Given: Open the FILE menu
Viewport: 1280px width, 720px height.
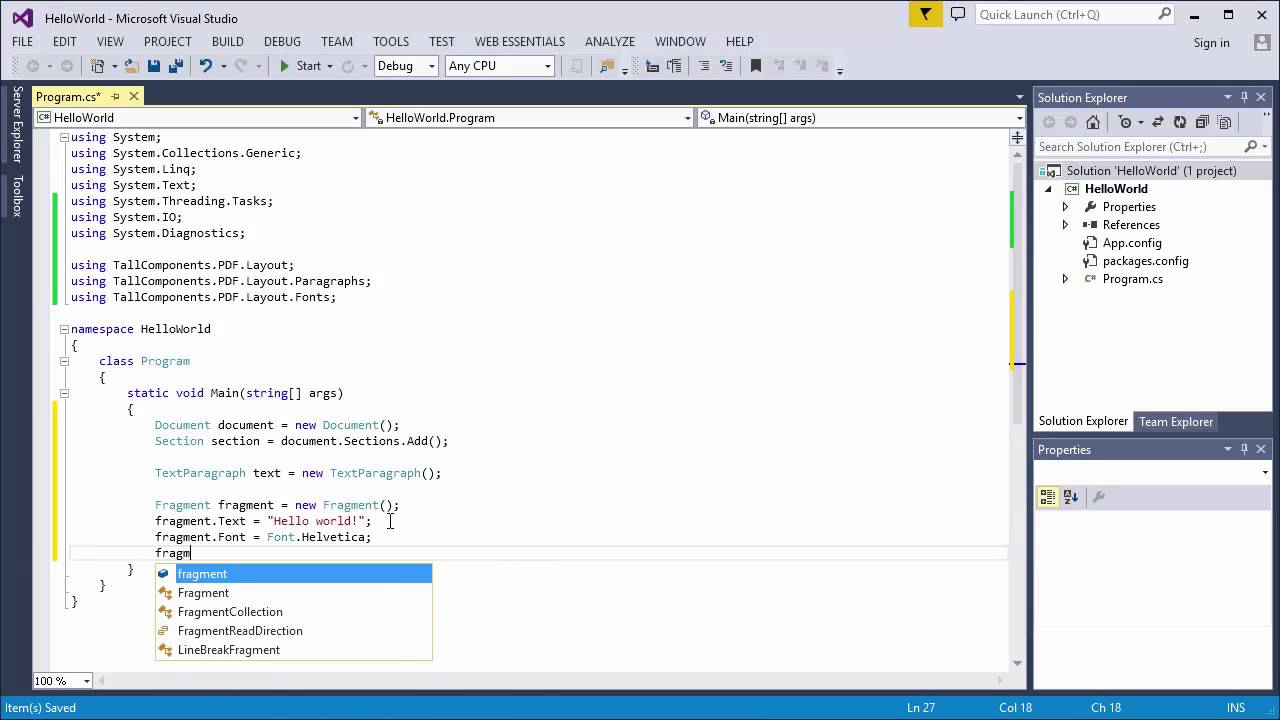Looking at the screenshot, I should click(22, 42).
